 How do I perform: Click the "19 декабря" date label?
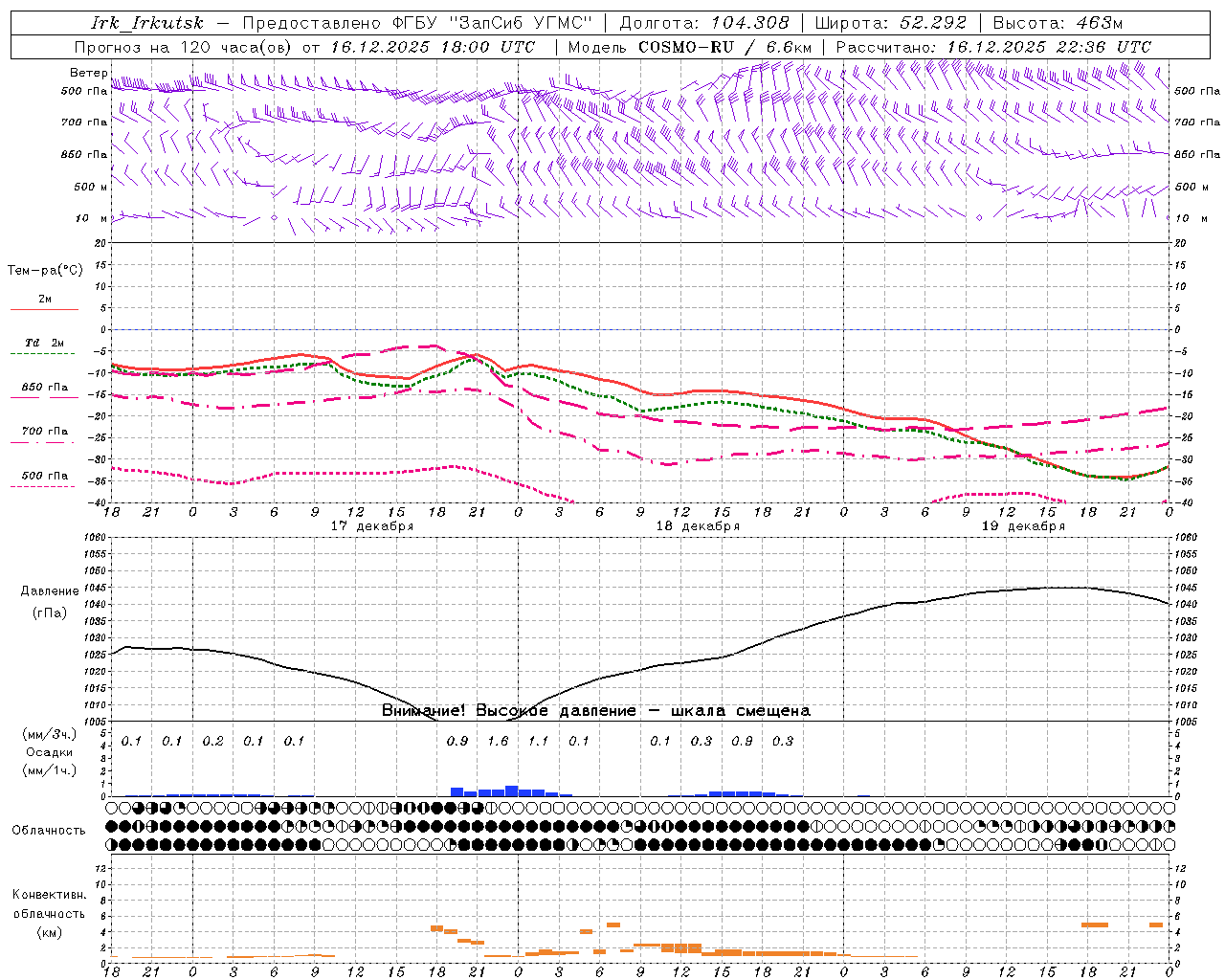[1023, 526]
